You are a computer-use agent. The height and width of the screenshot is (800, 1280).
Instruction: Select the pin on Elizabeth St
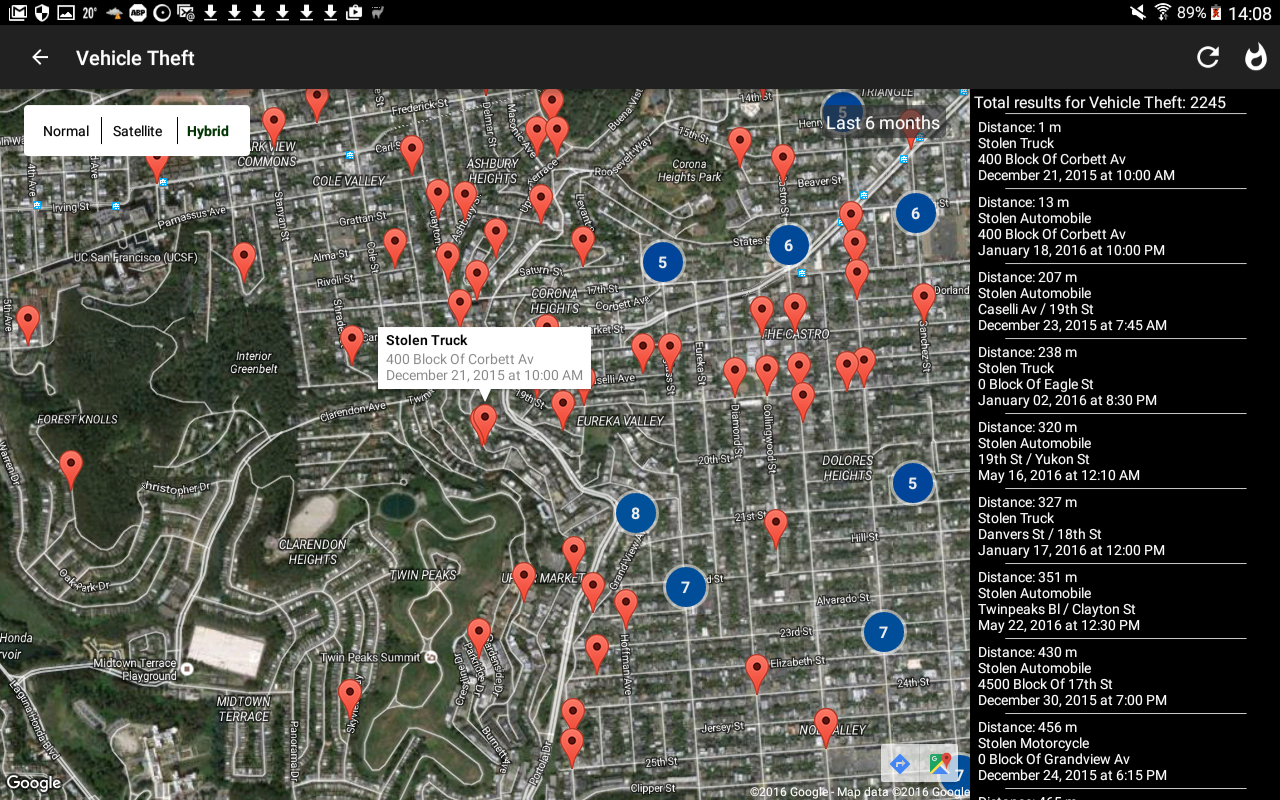[757, 674]
